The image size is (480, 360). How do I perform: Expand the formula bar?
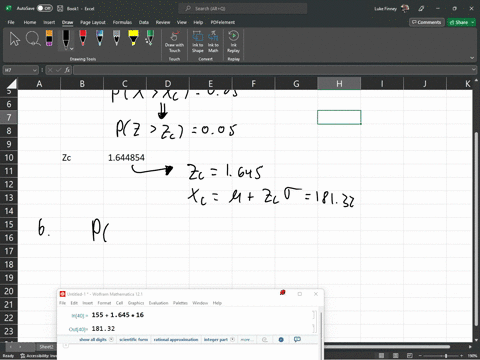pyautogui.click(x=473, y=70)
